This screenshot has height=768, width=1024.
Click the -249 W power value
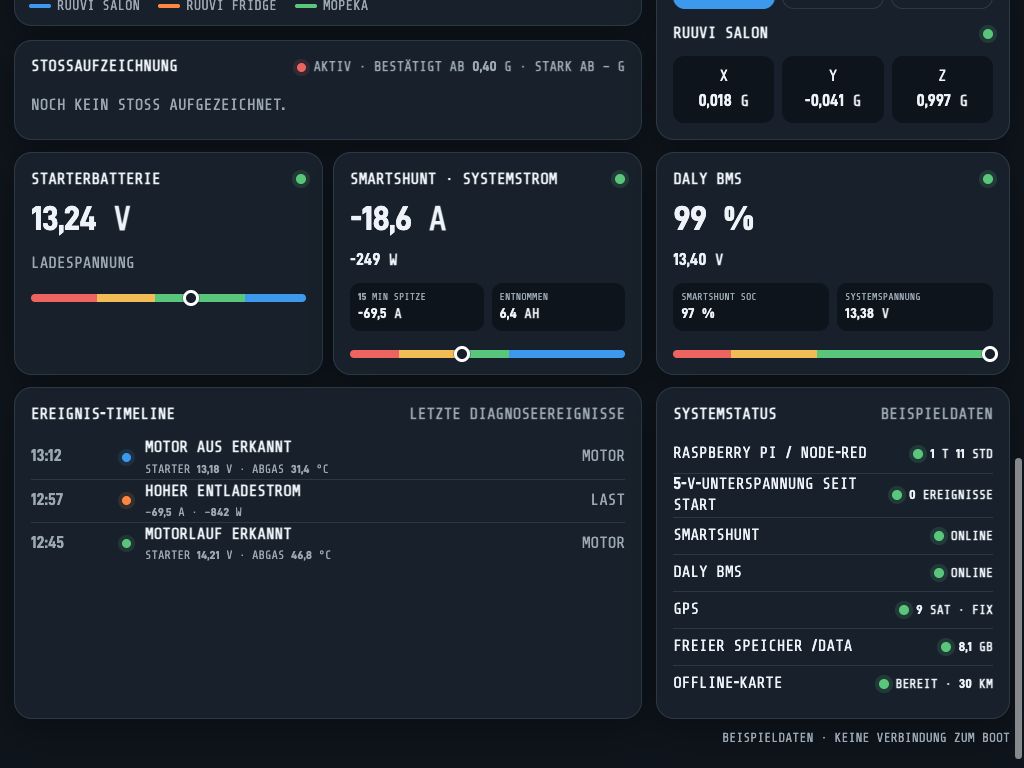tap(374, 260)
